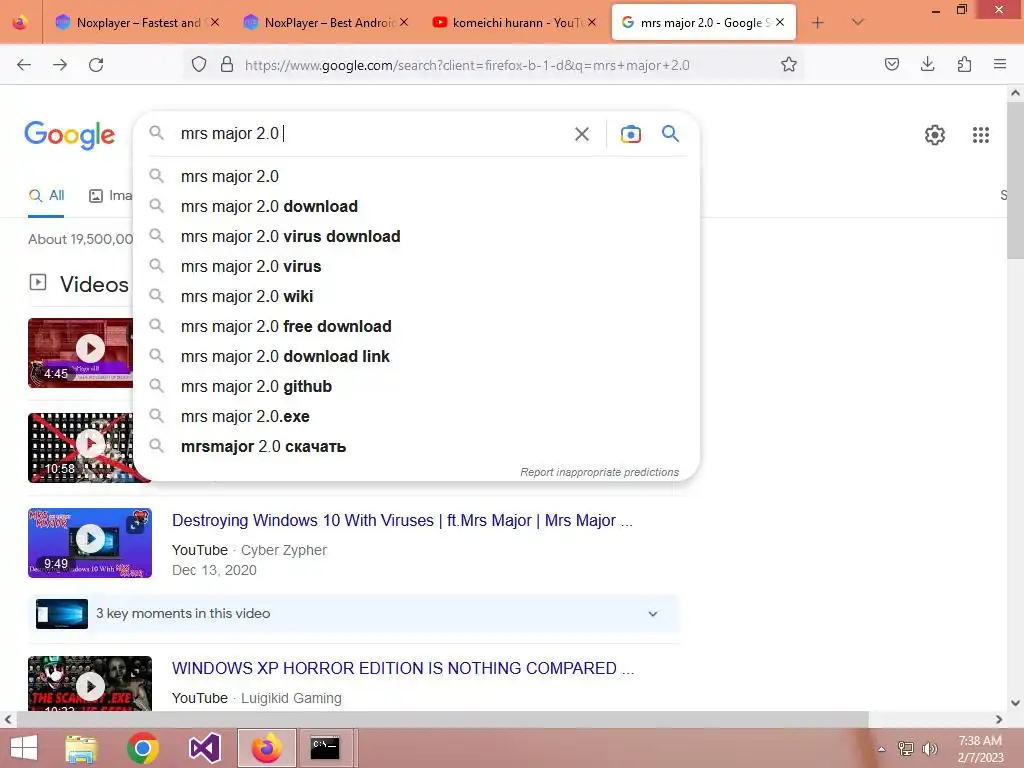Clear the Google search box text

coord(581,134)
